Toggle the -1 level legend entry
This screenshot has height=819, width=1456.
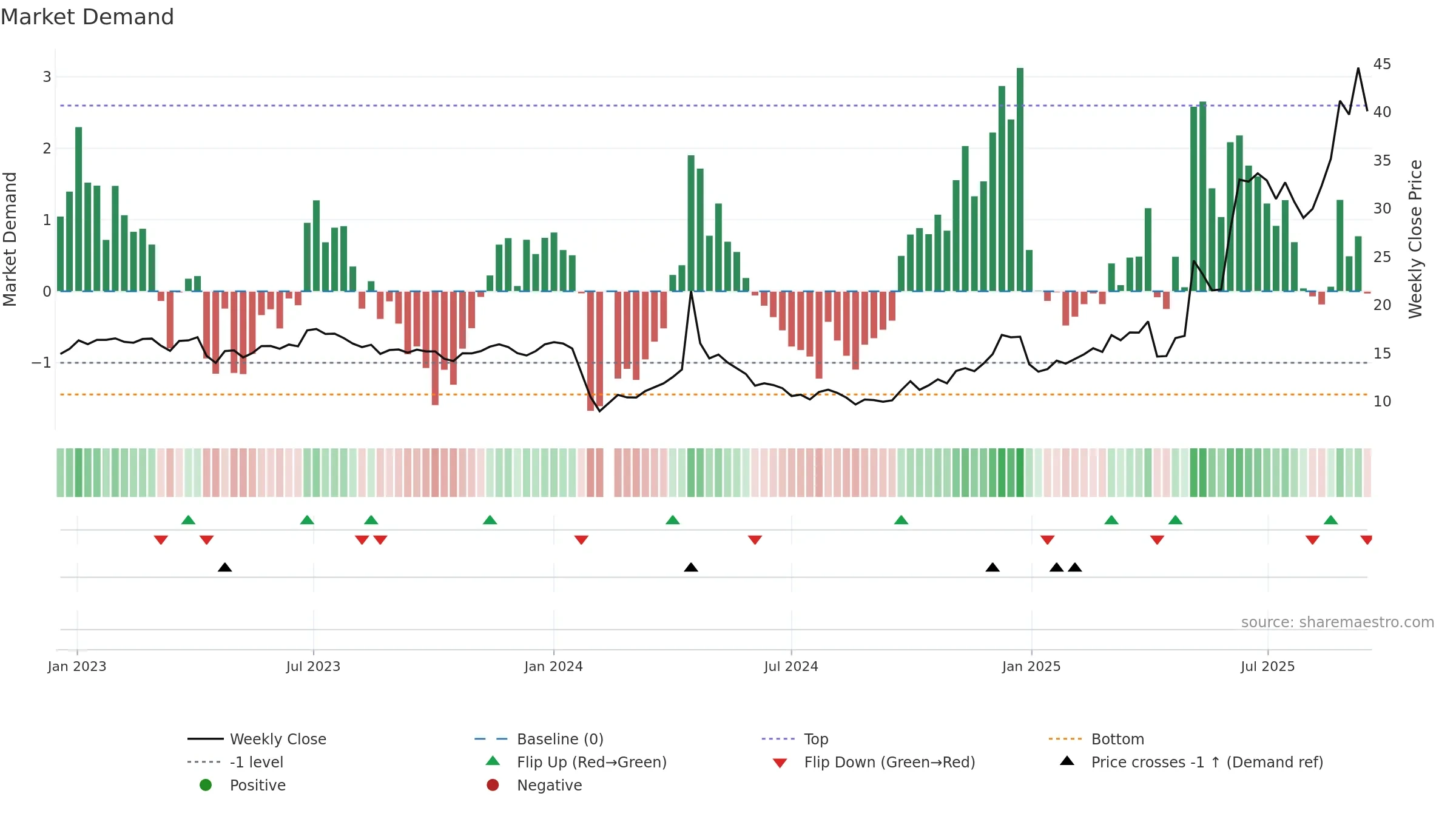point(235,762)
